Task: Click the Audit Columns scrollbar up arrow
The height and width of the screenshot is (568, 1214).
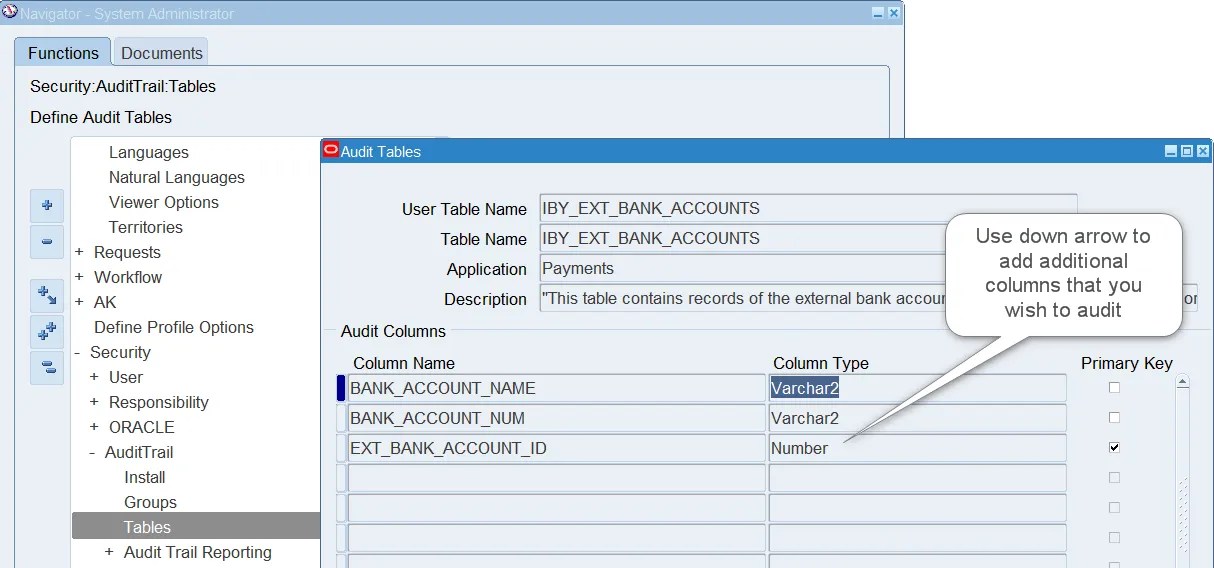Action: [x=1182, y=381]
